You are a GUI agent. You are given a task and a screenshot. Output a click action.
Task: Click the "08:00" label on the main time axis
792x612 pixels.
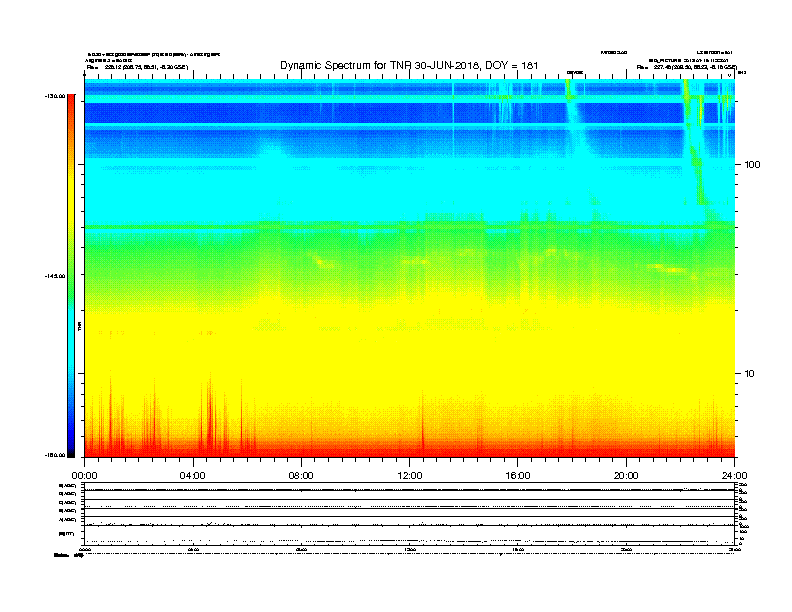coord(301,476)
